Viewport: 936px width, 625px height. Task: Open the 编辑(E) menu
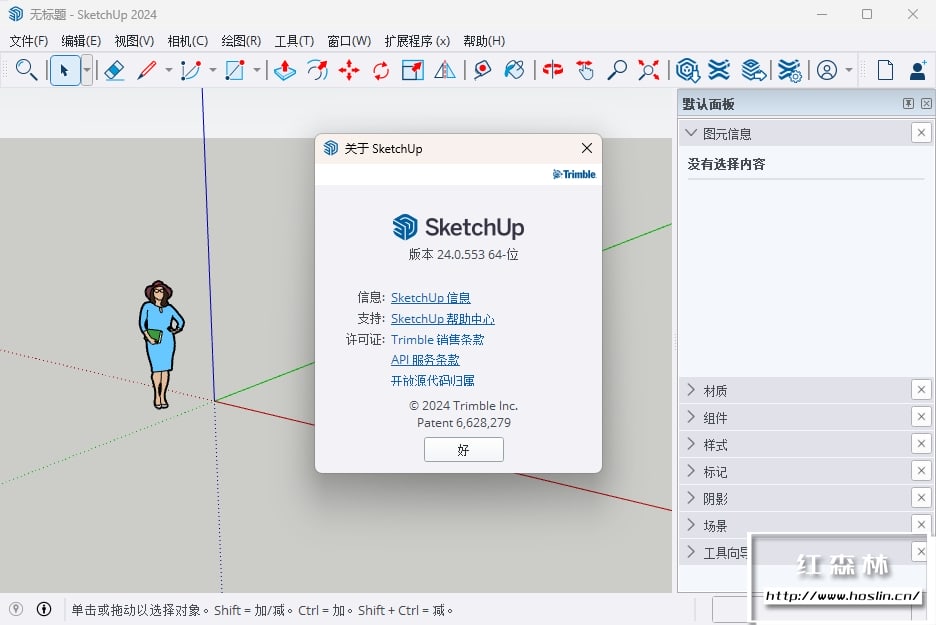tap(81, 41)
